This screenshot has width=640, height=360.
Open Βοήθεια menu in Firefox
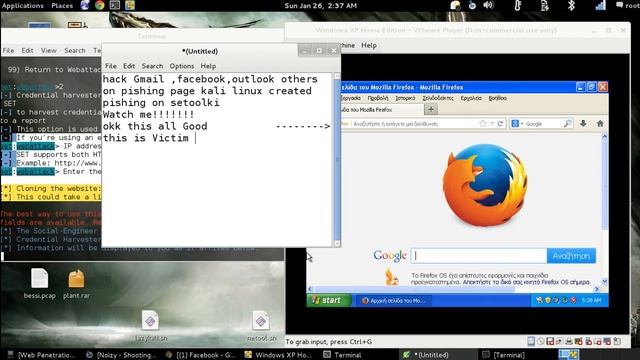pos(498,98)
